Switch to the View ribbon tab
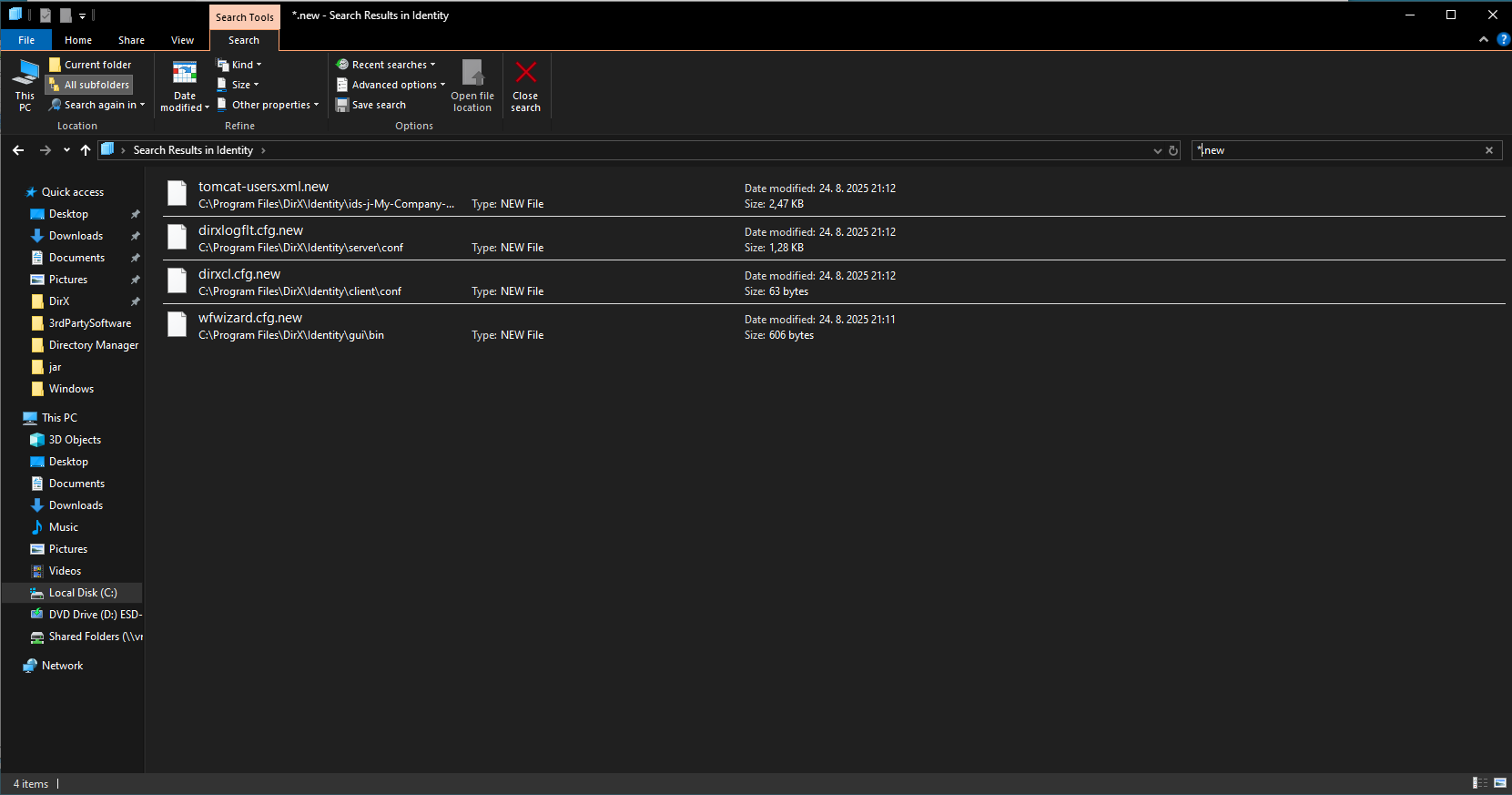Screen dimensions: 1512x795 (x=182, y=40)
